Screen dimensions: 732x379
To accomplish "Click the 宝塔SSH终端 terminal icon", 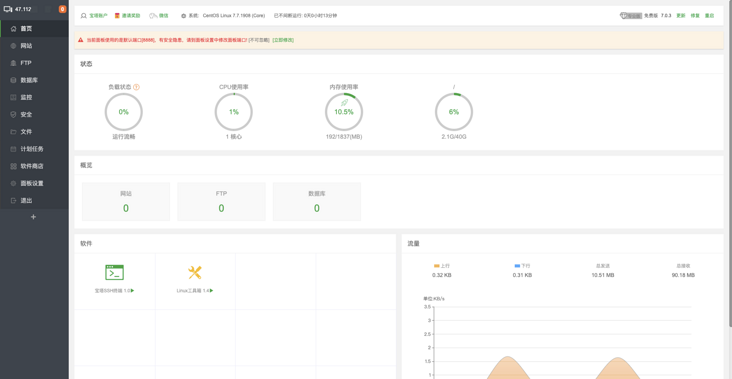I will (x=114, y=273).
